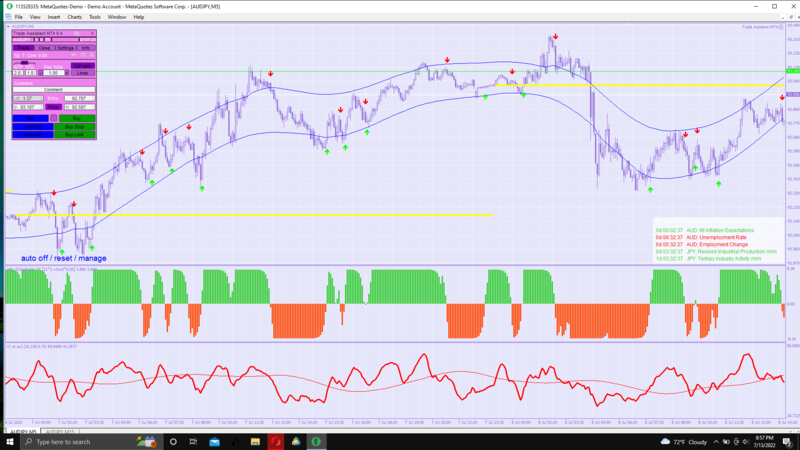Viewport: 800px width, 450px height.
Task: Click the R/SL value field
Action: tap(31, 73)
